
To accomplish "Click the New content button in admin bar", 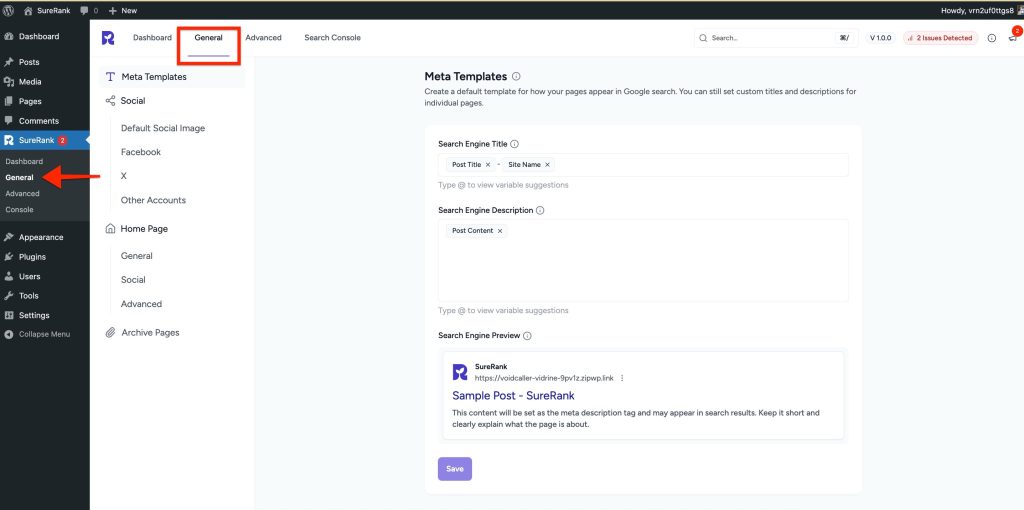I will point(123,10).
